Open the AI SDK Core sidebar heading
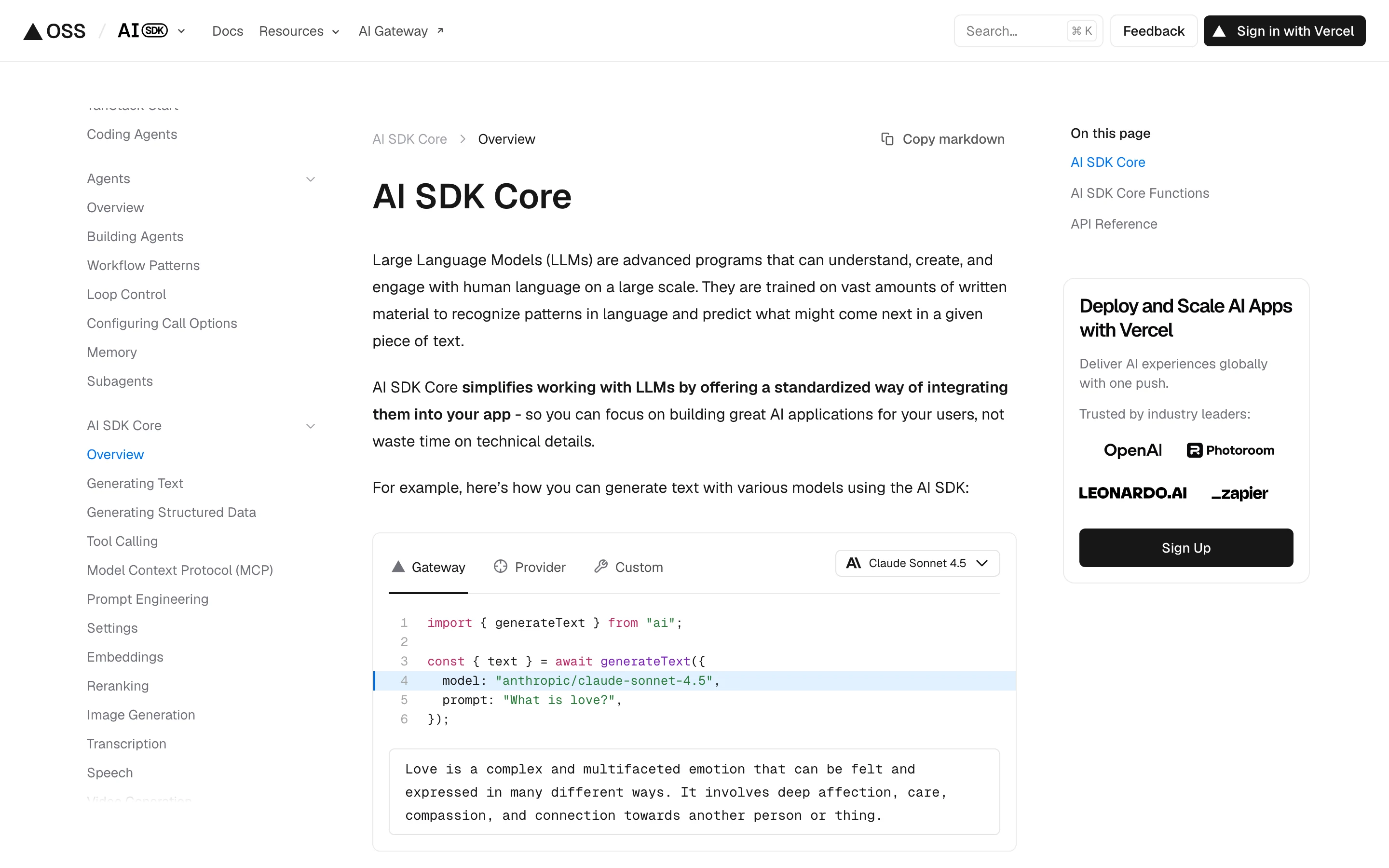The image size is (1389, 868). [x=124, y=426]
